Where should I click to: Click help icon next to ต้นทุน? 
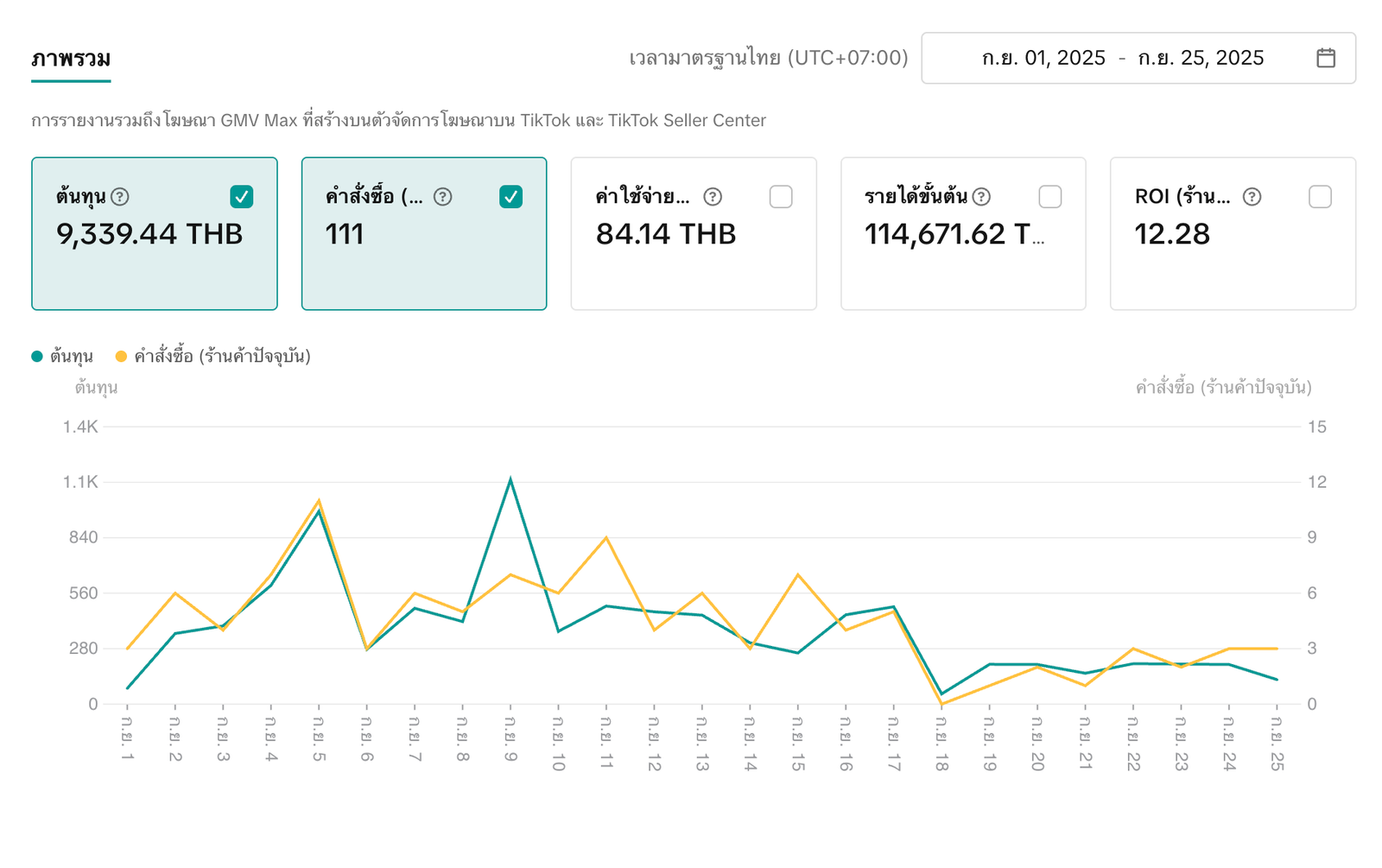(120, 197)
